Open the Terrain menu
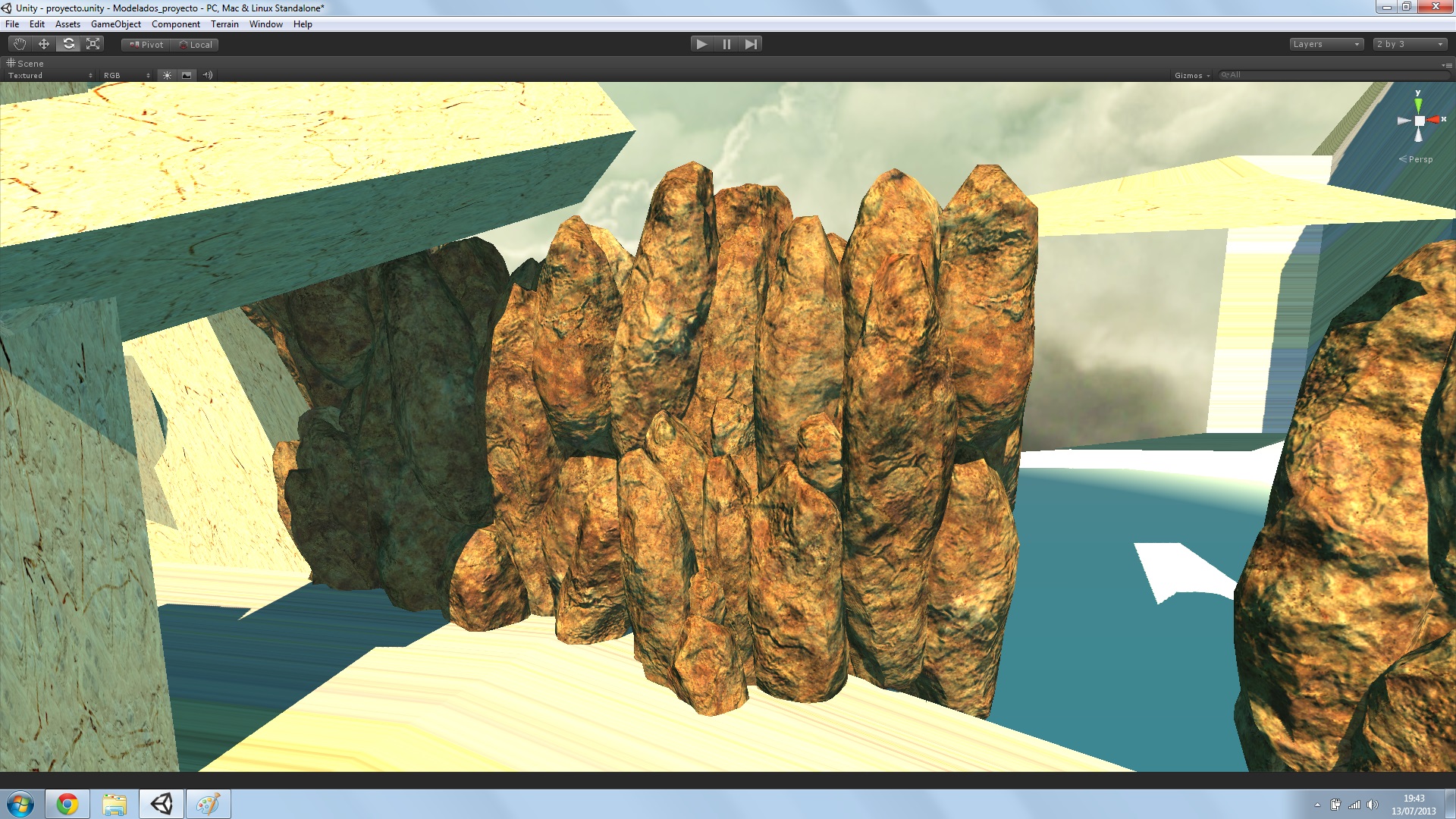This screenshot has width=1456, height=819. [224, 24]
